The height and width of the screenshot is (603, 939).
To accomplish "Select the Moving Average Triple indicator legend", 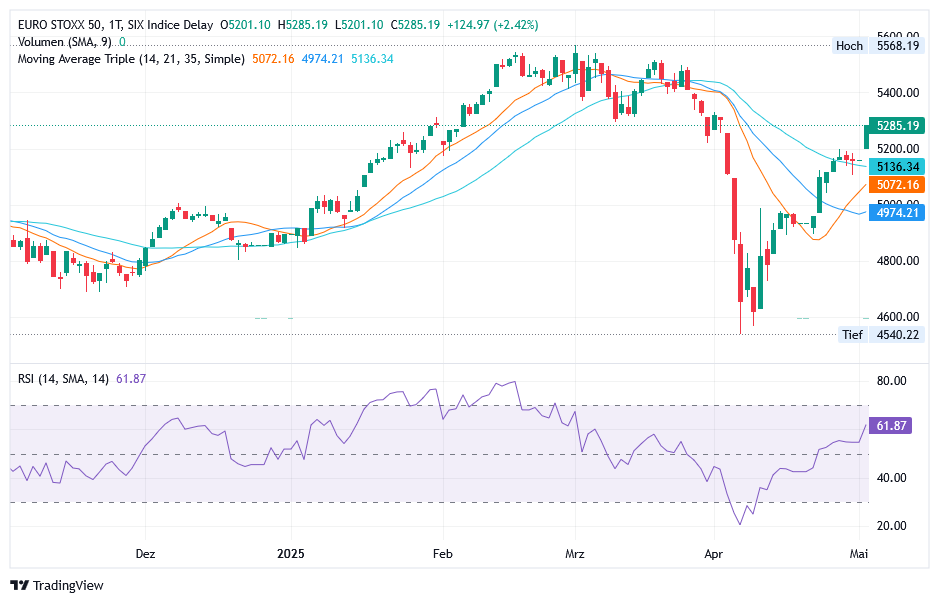I will [x=131, y=59].
